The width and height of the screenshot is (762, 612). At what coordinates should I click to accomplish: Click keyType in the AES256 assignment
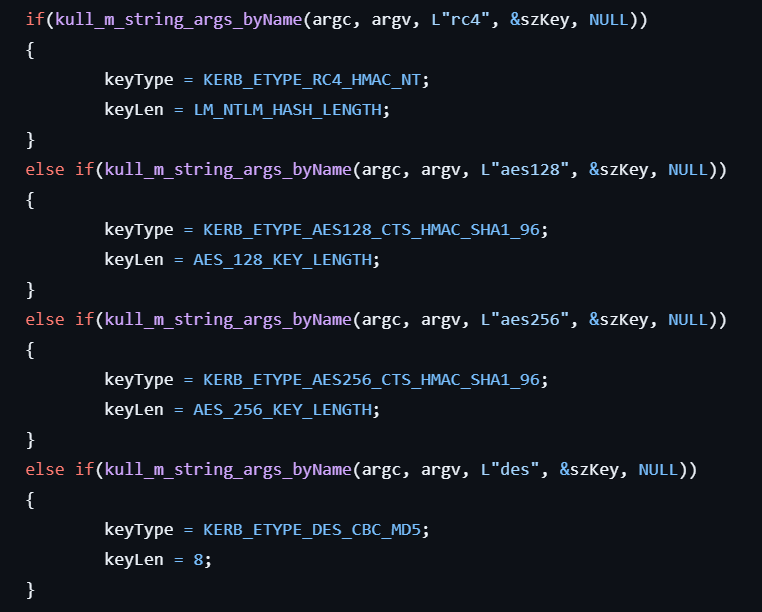[139, 380]
